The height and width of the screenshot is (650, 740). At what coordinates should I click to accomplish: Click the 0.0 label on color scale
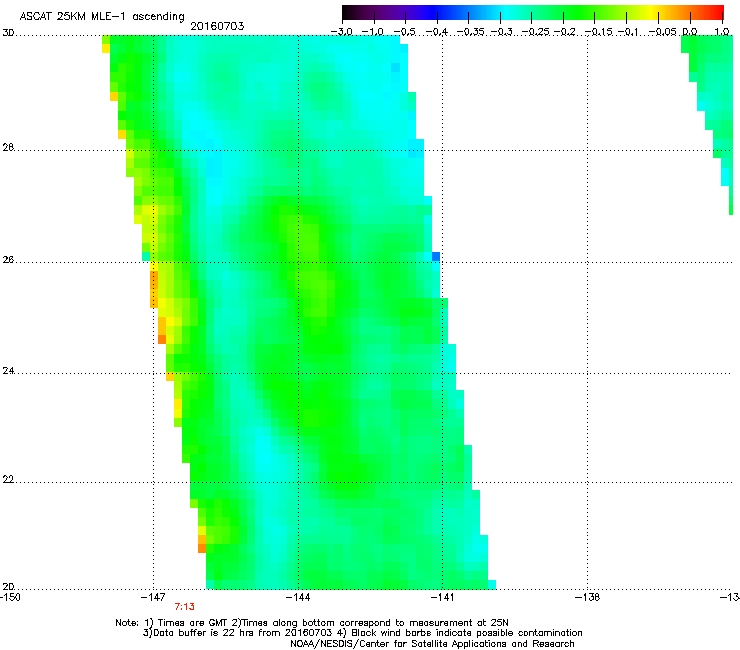pos(690,32)
